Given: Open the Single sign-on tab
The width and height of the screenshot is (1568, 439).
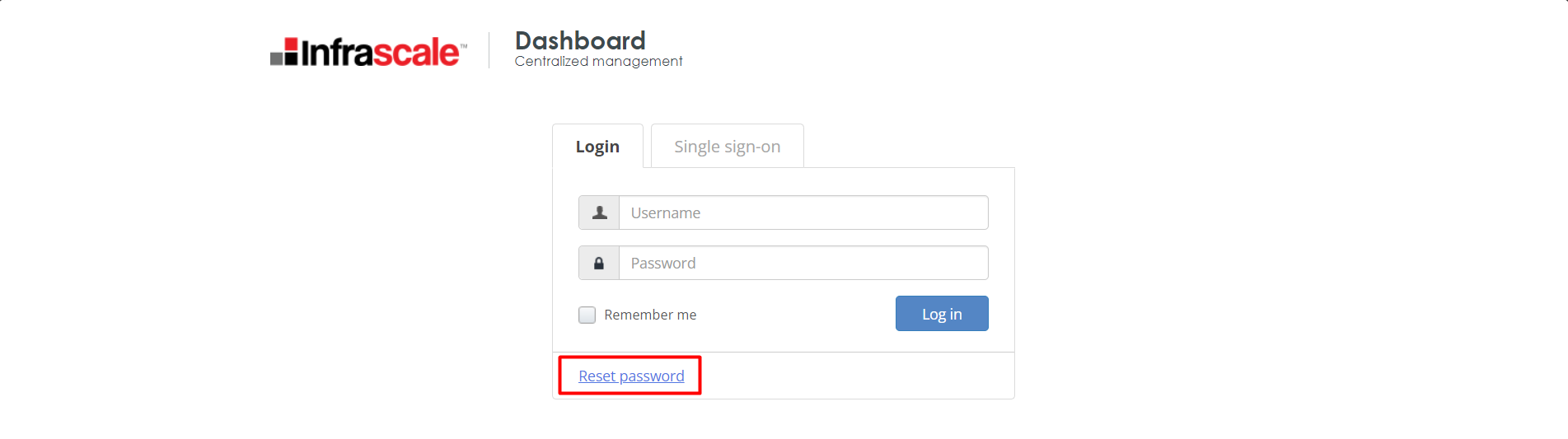Looking at the screenshot, I should 727,147.
